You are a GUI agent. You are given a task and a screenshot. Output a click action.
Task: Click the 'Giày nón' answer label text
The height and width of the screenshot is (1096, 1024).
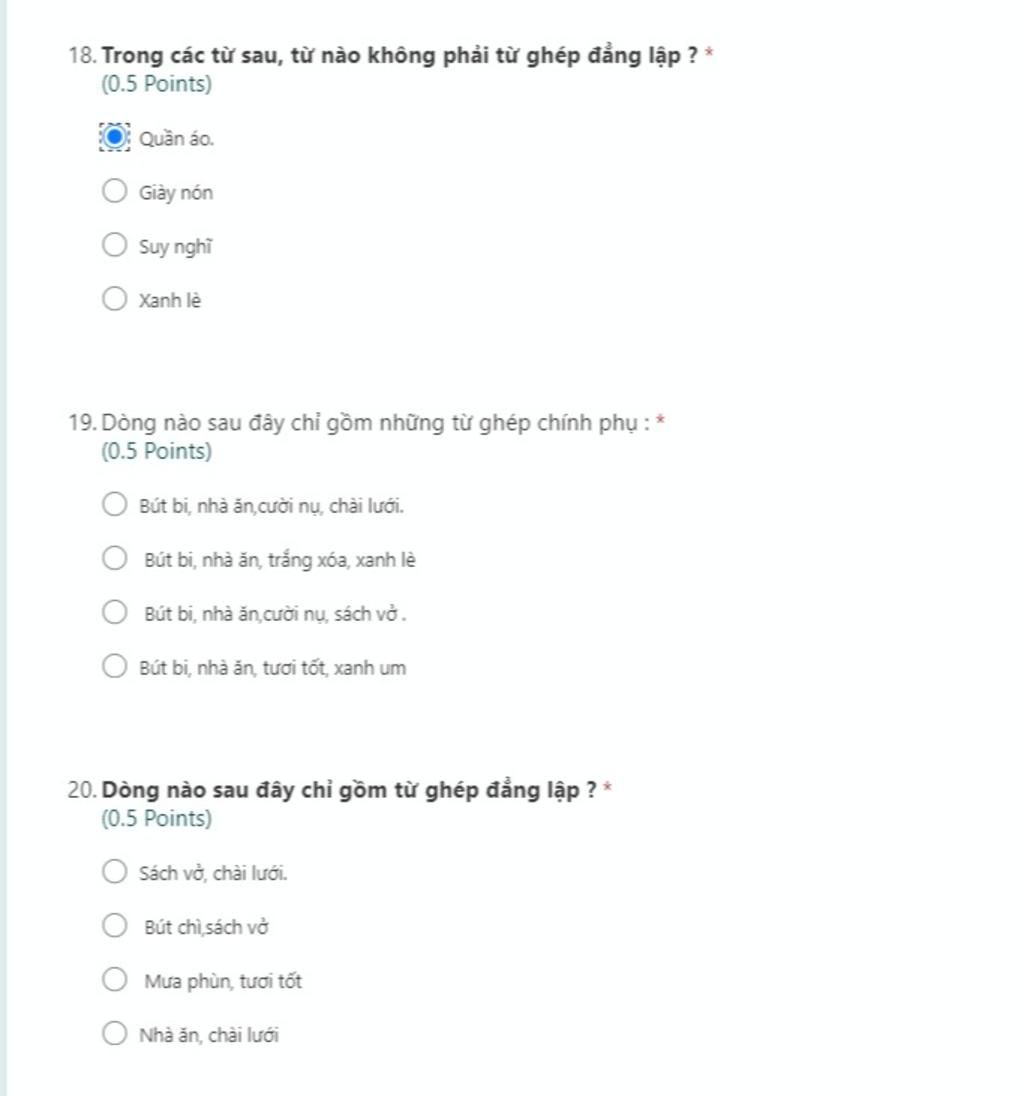pos(176,193)
